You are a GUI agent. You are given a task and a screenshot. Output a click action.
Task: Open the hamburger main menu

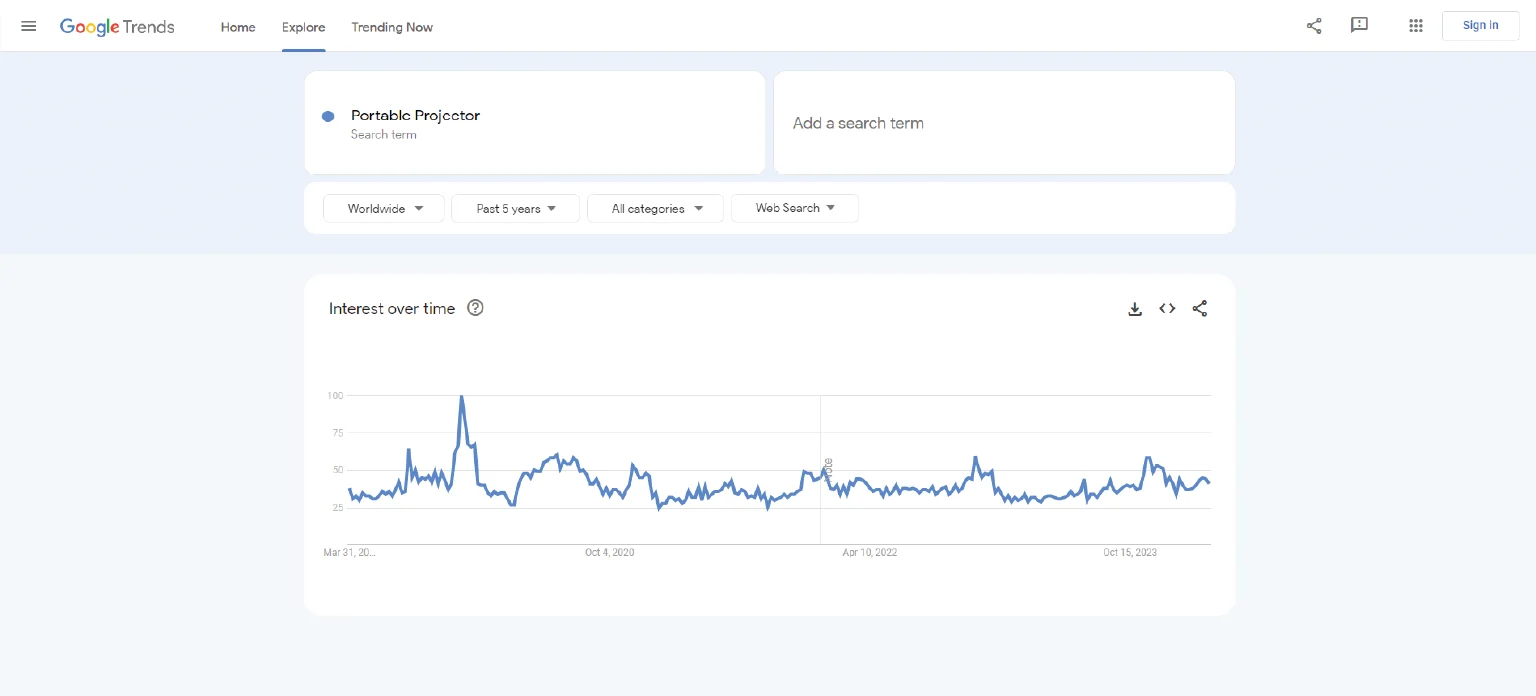(29, 26)
